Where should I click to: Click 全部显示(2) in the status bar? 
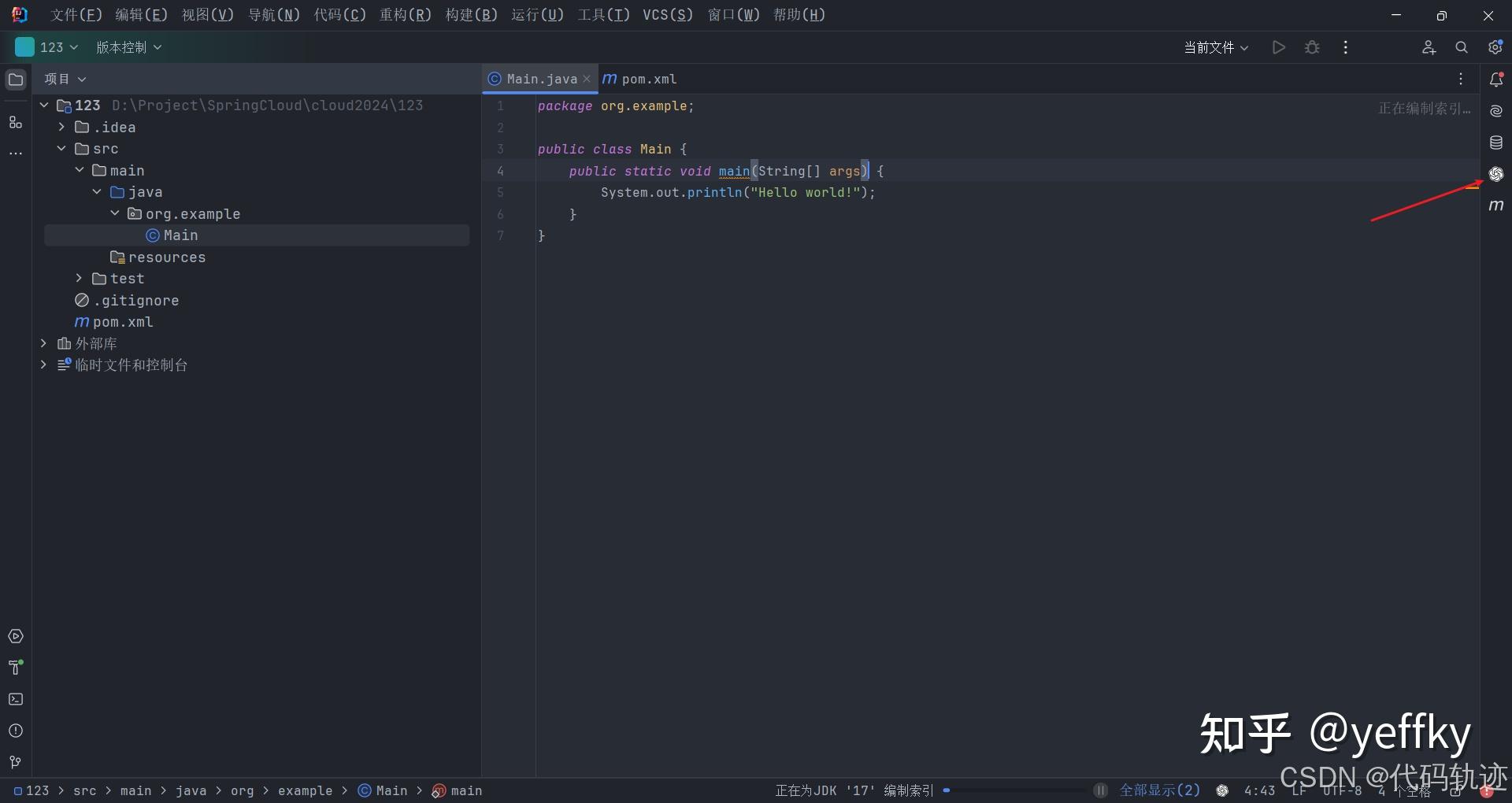tap(1161, 790)
